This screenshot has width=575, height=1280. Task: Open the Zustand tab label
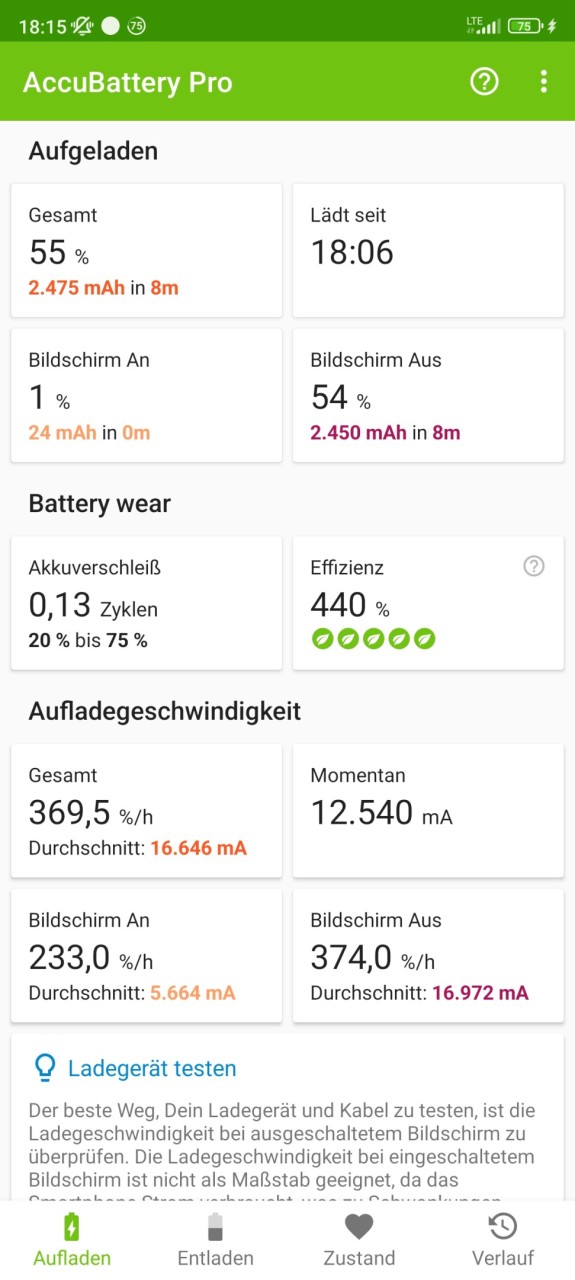coord(359,1258)
